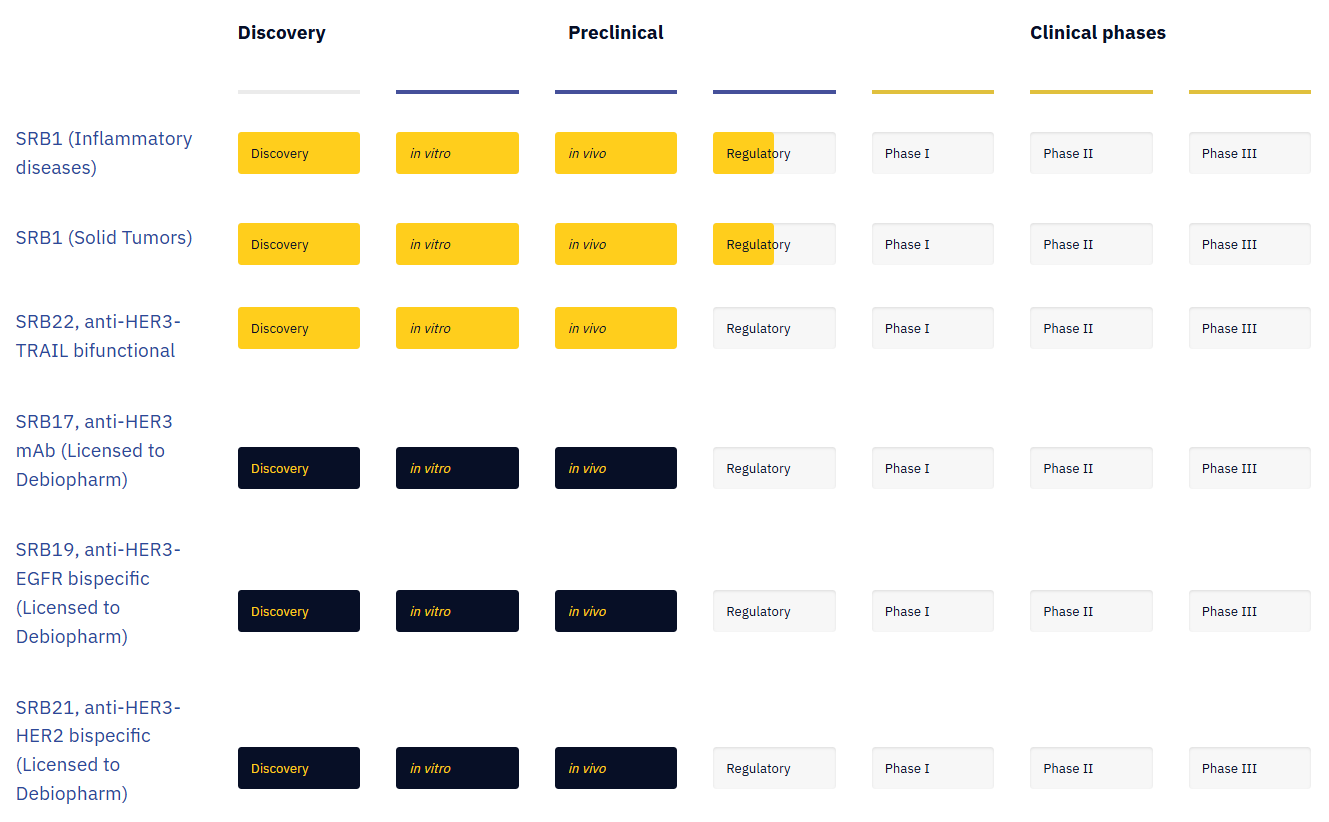The image size is (1329, 822).
Task: Click the Discovery column heading
Action: (x=282, y=33)
